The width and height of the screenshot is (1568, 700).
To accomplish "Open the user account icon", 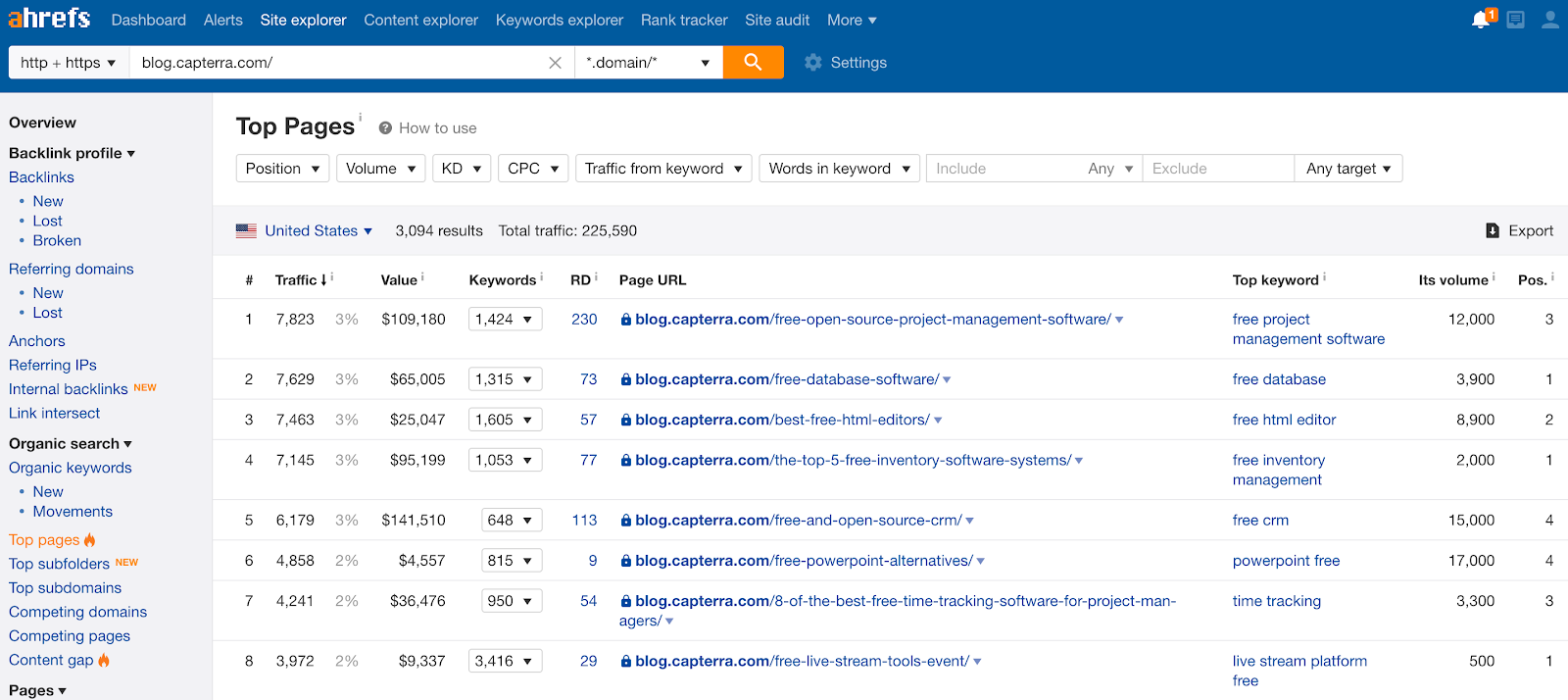I will pos(1550,20).
